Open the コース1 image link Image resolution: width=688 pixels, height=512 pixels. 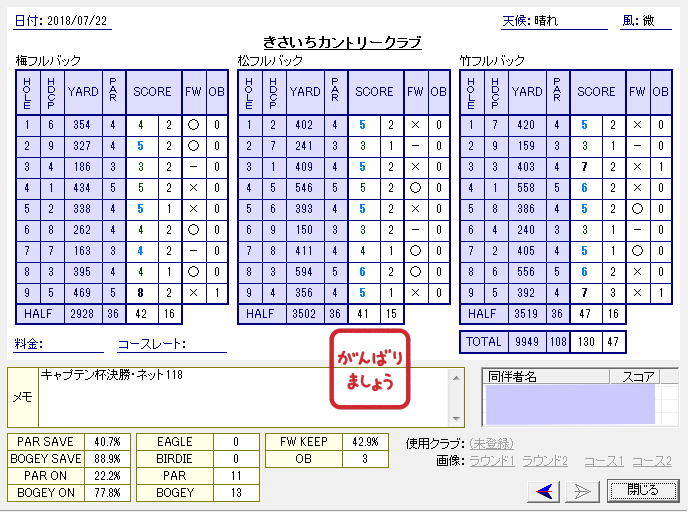click(604, 461)
